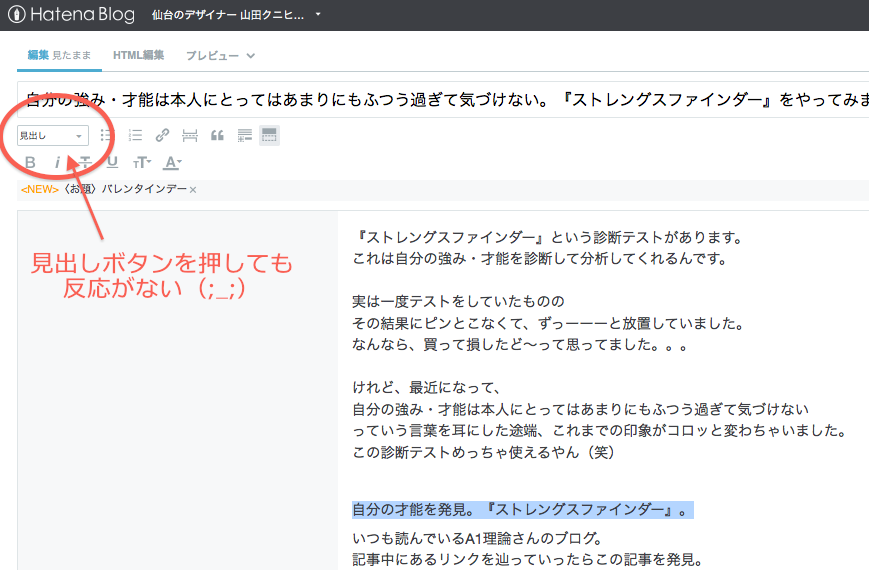Click the line これは自分の強み・才能を診断
Viewport: 869px width, 570px height.
539,258
